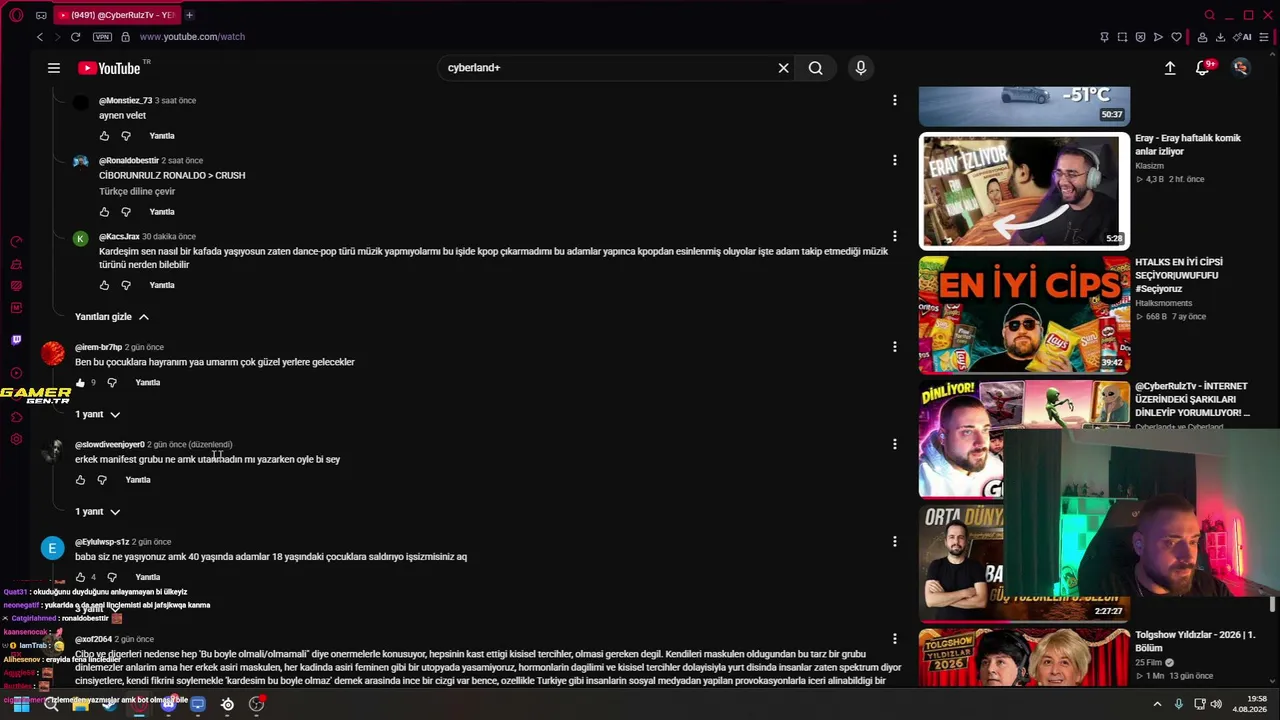Reply to the @Kacs.lrax comment
The image size is (1280, 720).
coord(162,285)
